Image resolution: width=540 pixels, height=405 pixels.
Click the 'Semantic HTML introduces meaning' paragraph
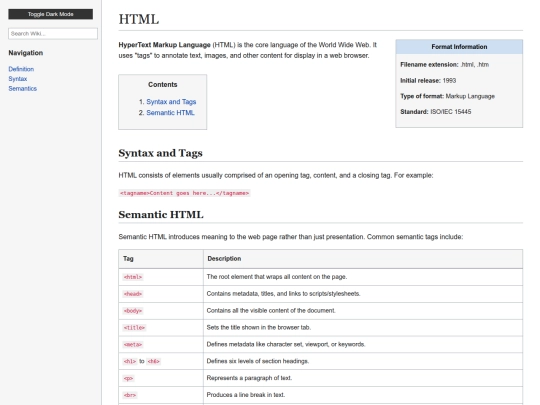291,237
